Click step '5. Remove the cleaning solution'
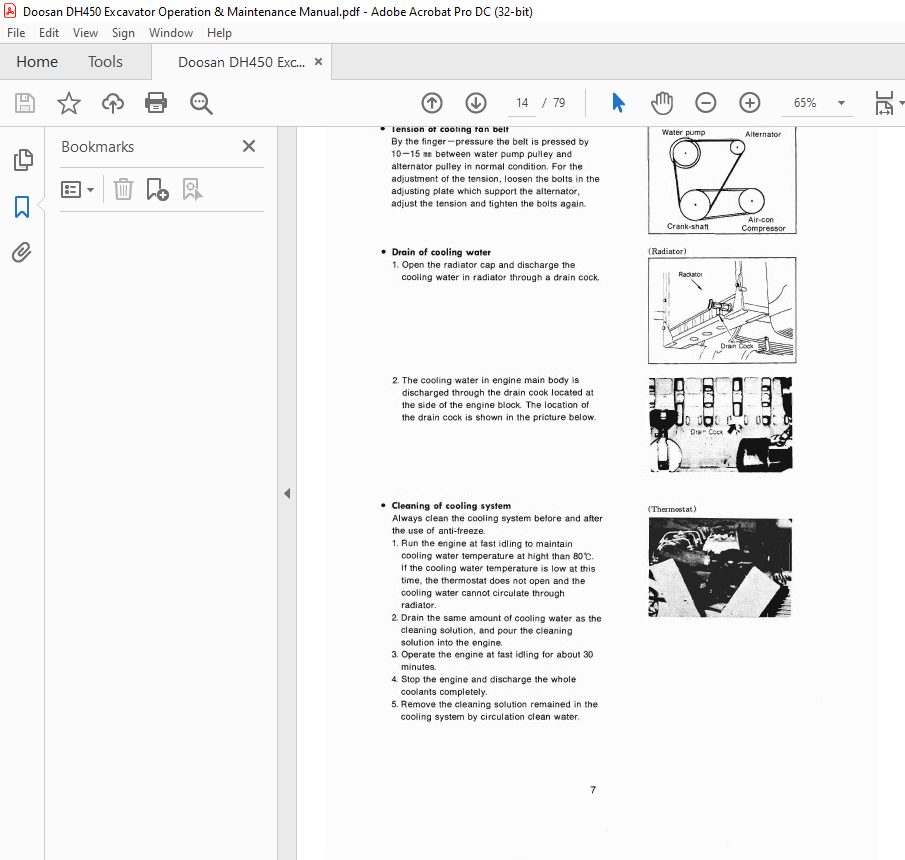The image size is (905, 860). point(495,711)
